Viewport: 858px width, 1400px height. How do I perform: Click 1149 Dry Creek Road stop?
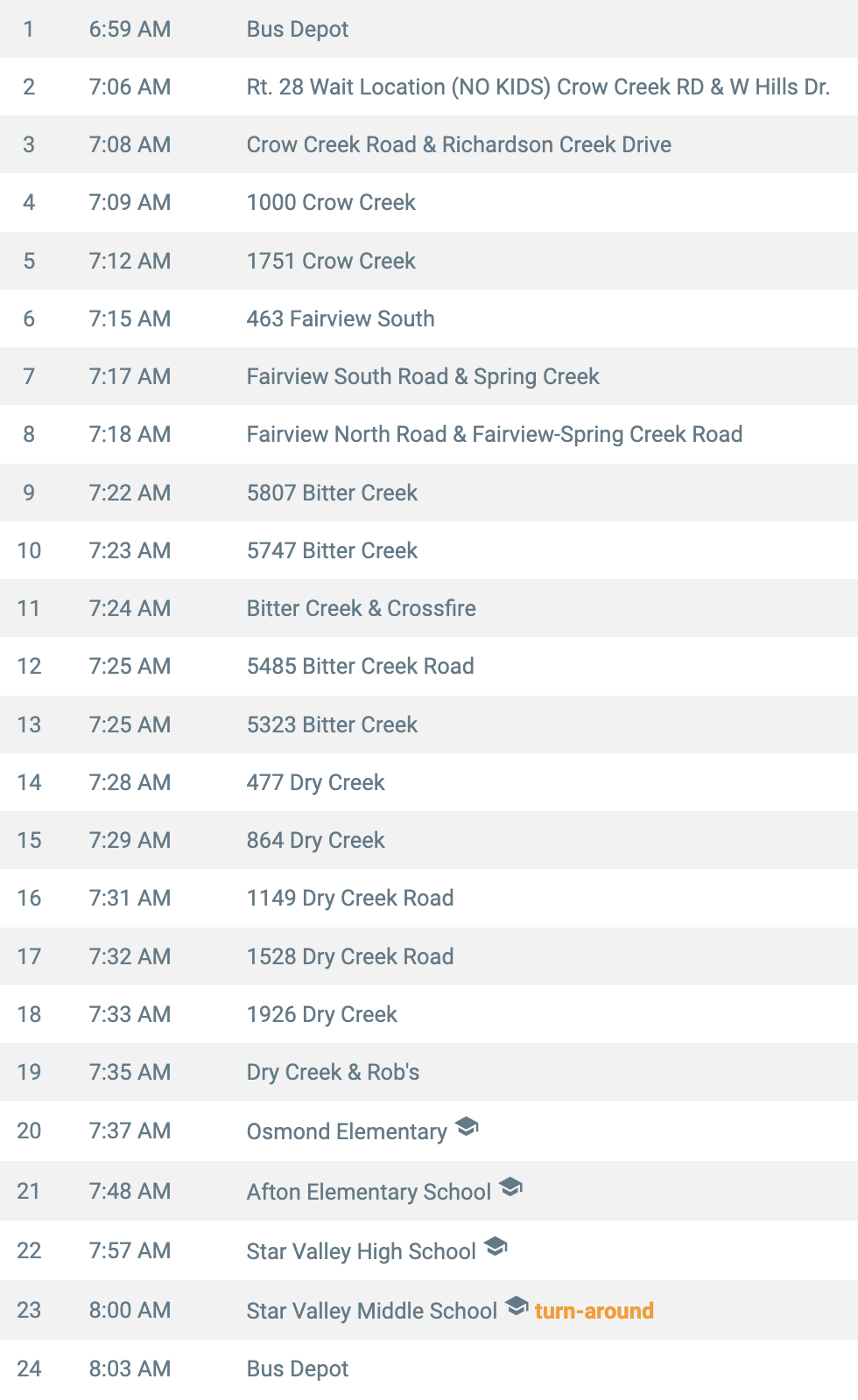(429, 898)
